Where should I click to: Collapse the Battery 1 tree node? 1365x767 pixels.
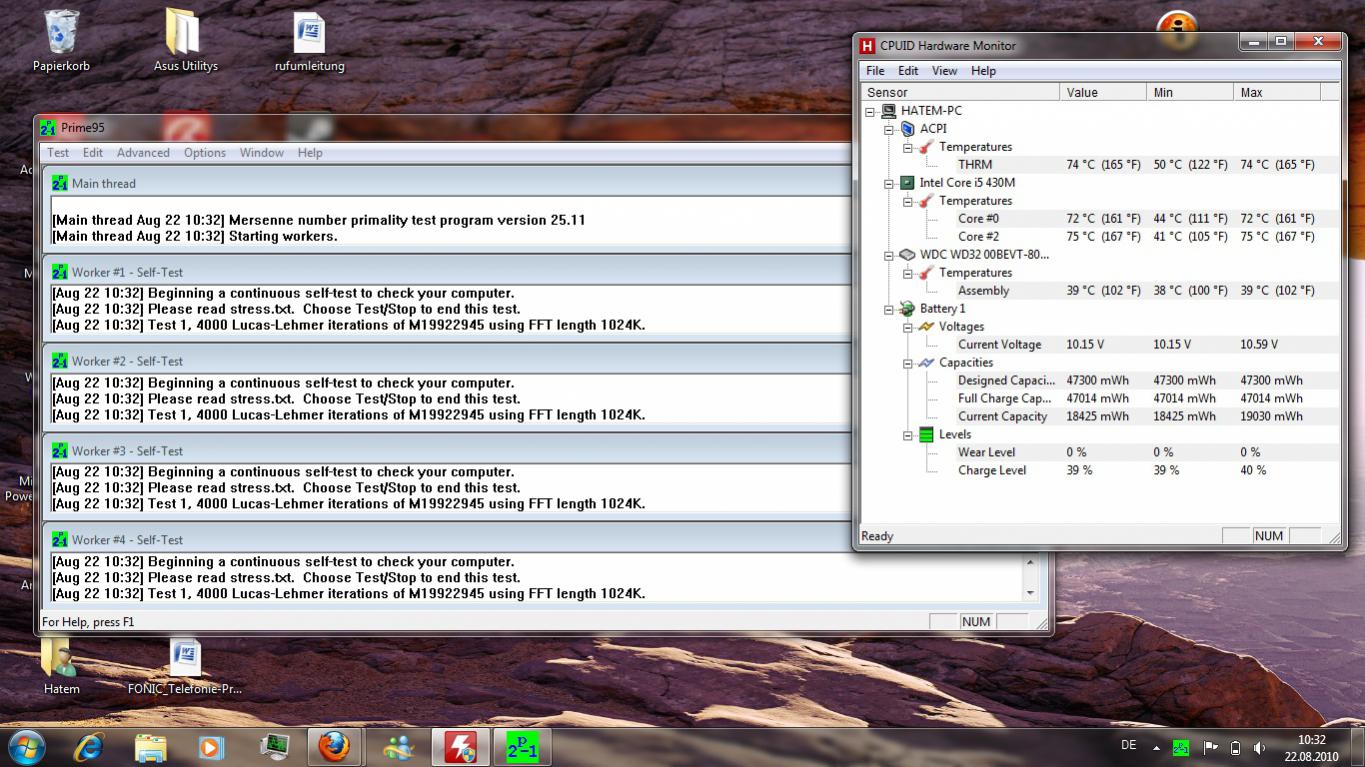coord(888,309)
